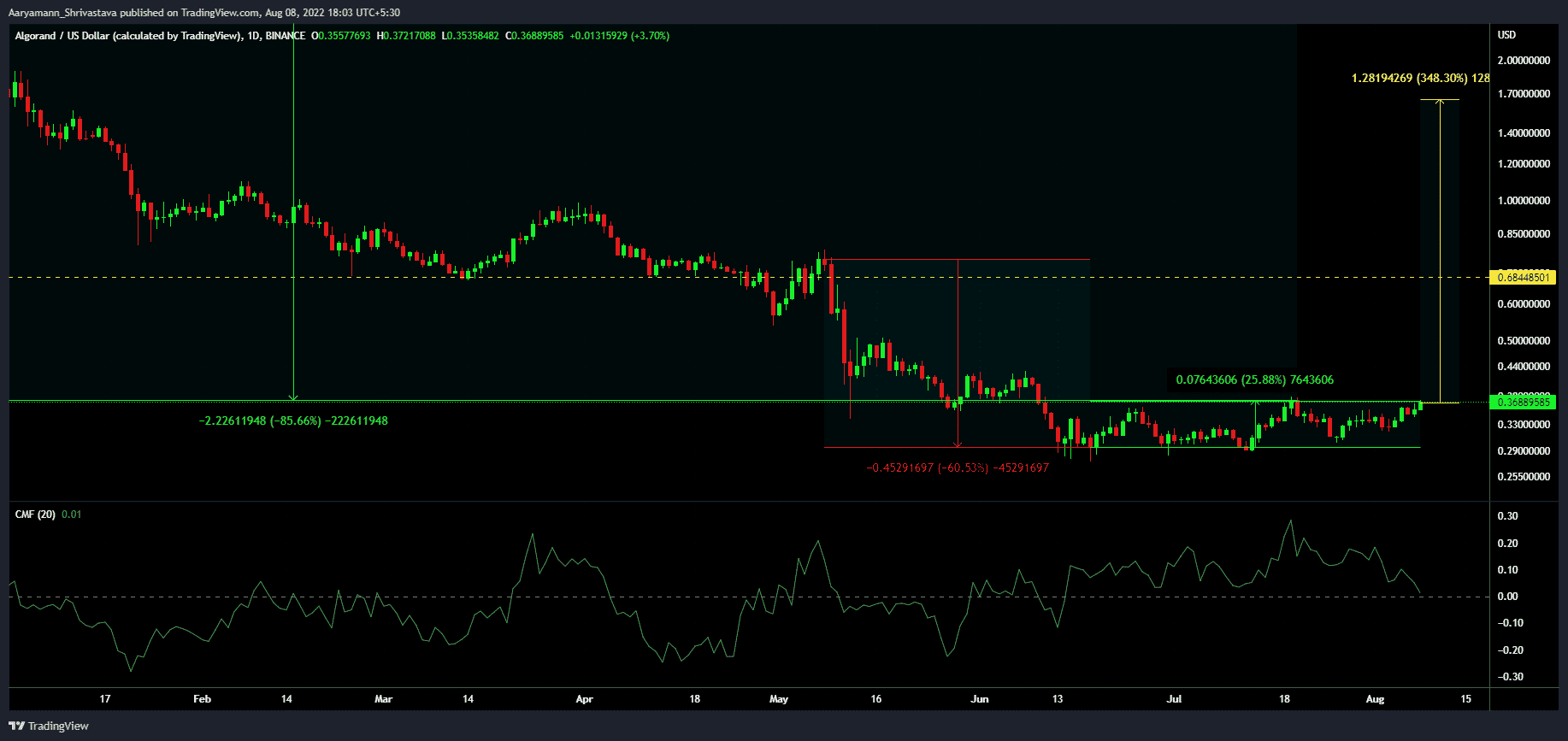Click the Jul date on time axis

(1175, 699)
